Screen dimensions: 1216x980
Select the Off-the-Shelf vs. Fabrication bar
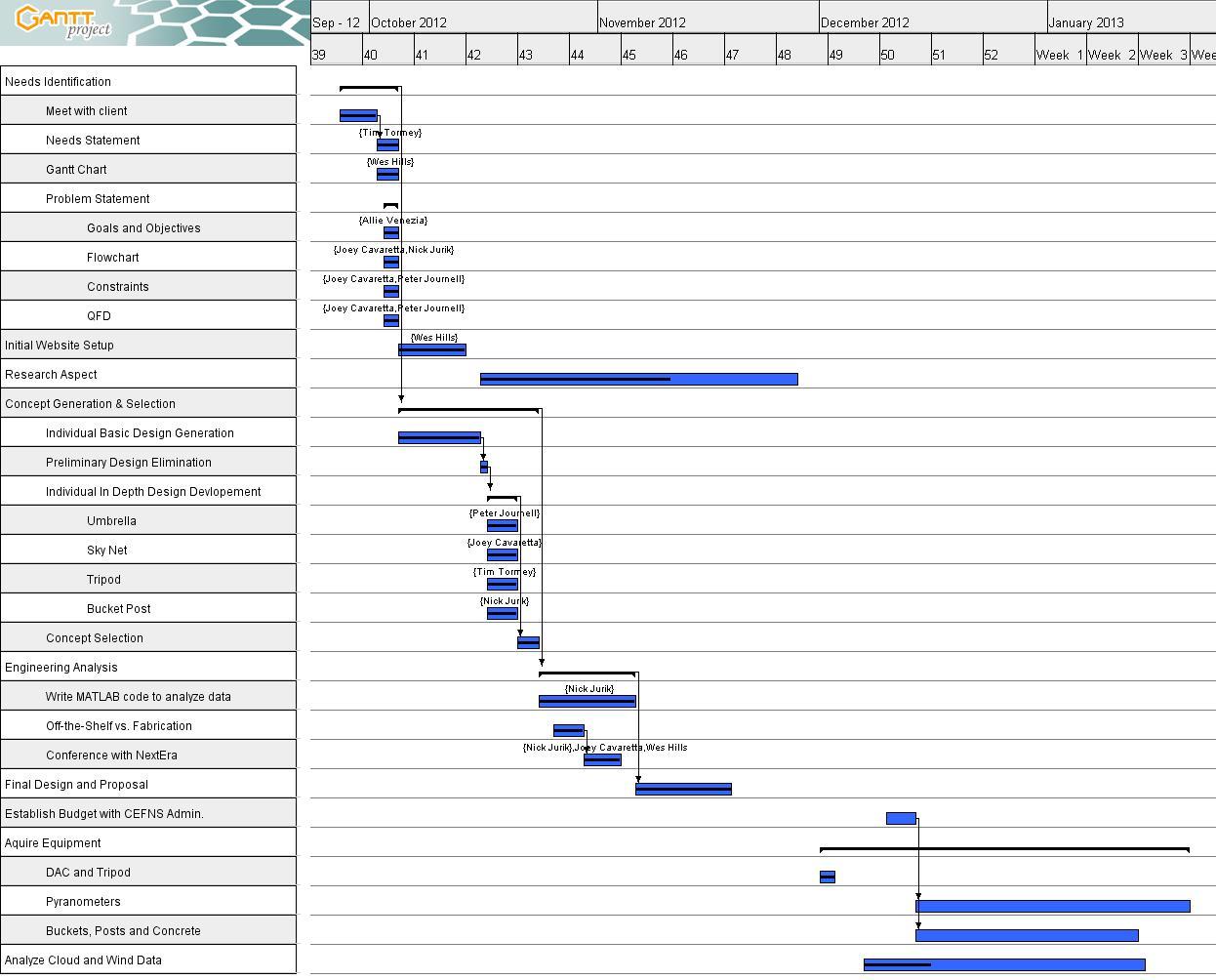coord(569,730)
